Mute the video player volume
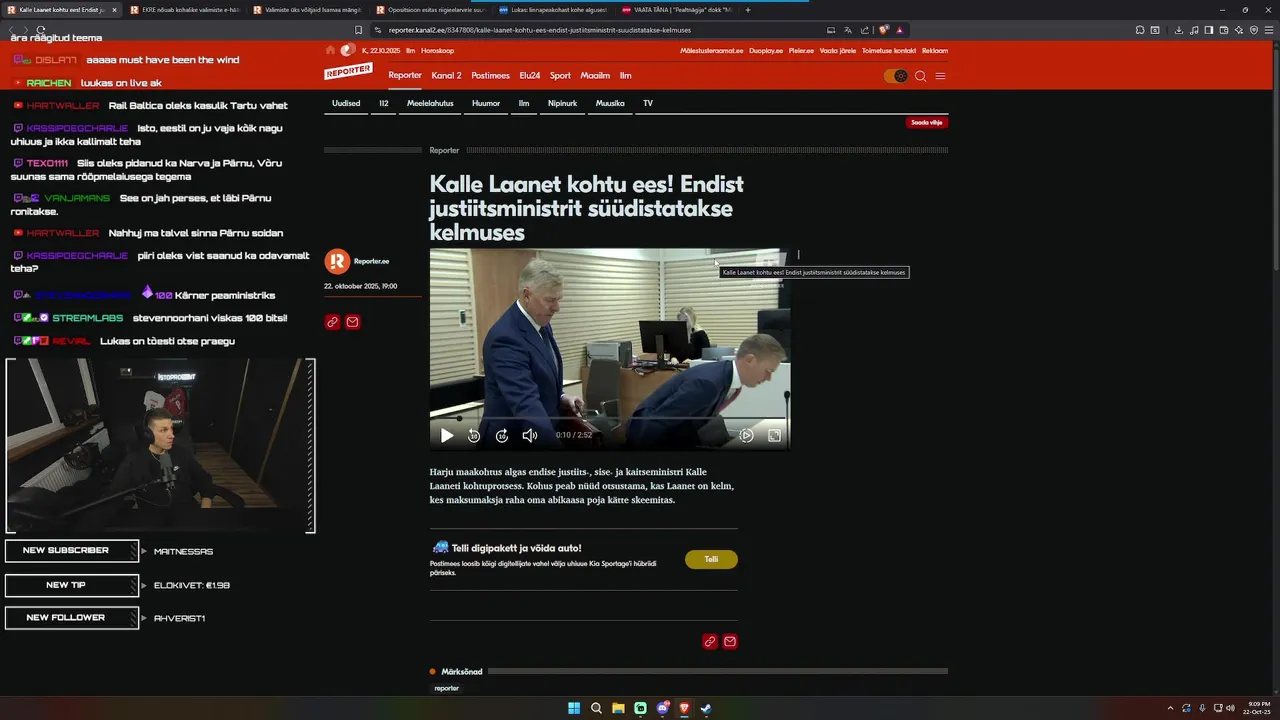This screenshot has width=1280, height=720. click(530, 435)
